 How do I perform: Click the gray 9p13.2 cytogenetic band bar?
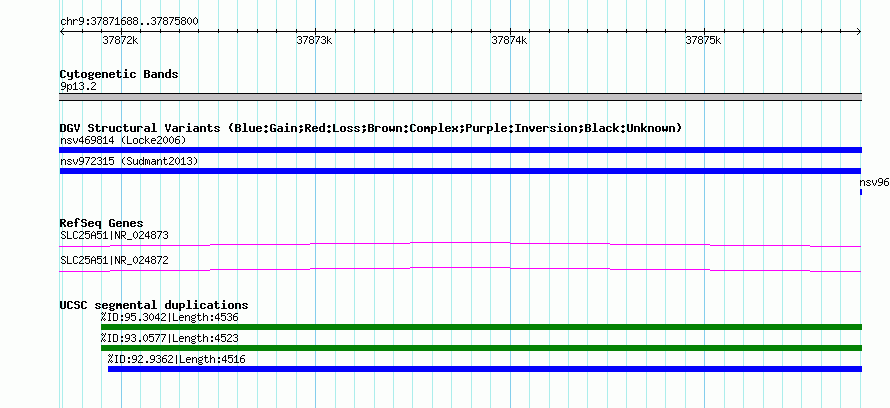460,97
